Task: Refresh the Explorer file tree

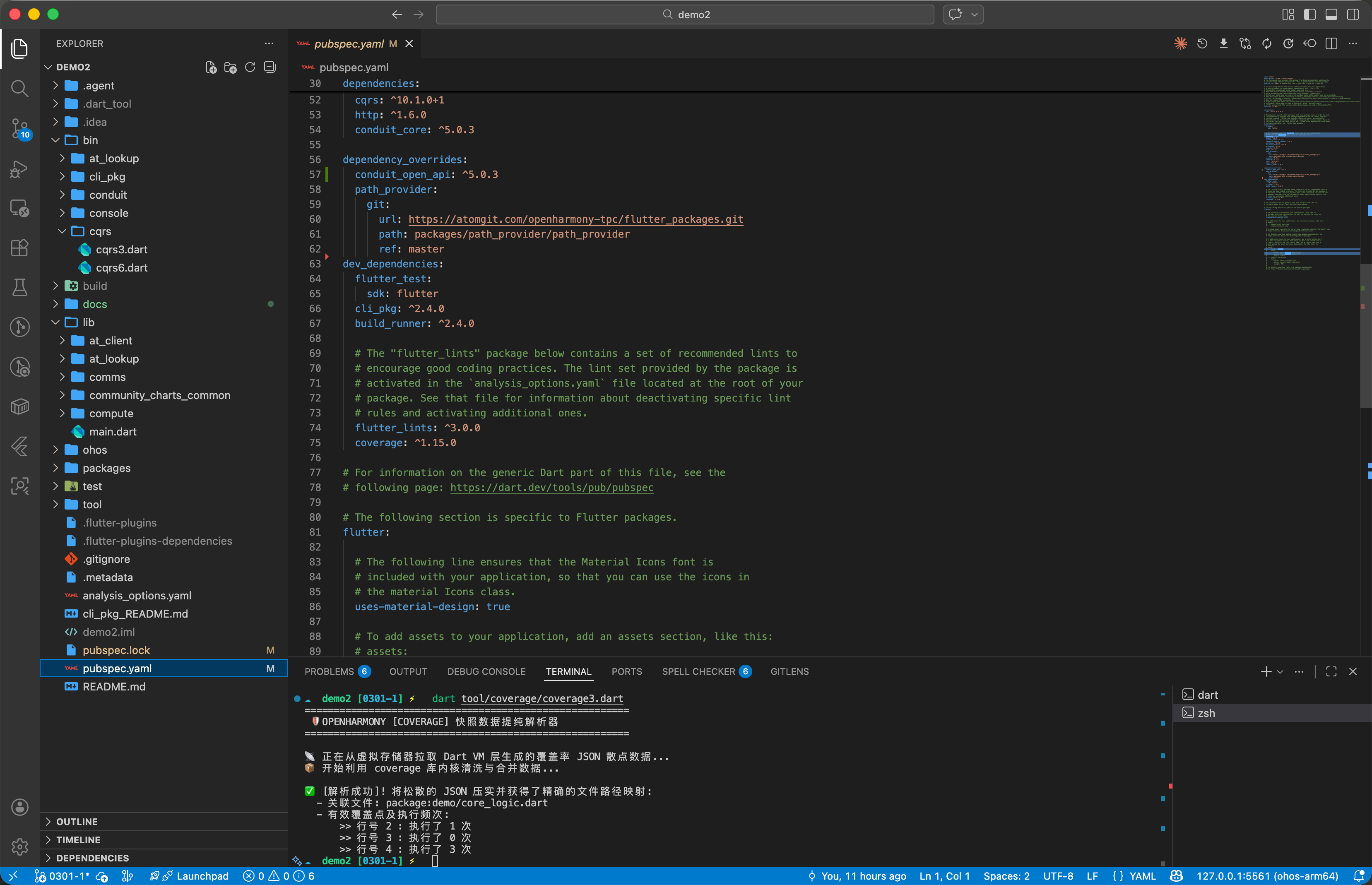Action: click(250, 67)
